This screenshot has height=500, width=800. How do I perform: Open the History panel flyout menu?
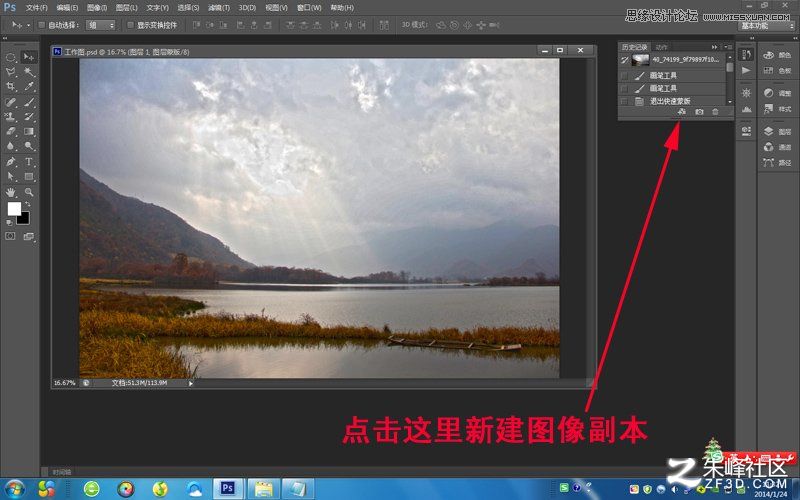point(728,47)
